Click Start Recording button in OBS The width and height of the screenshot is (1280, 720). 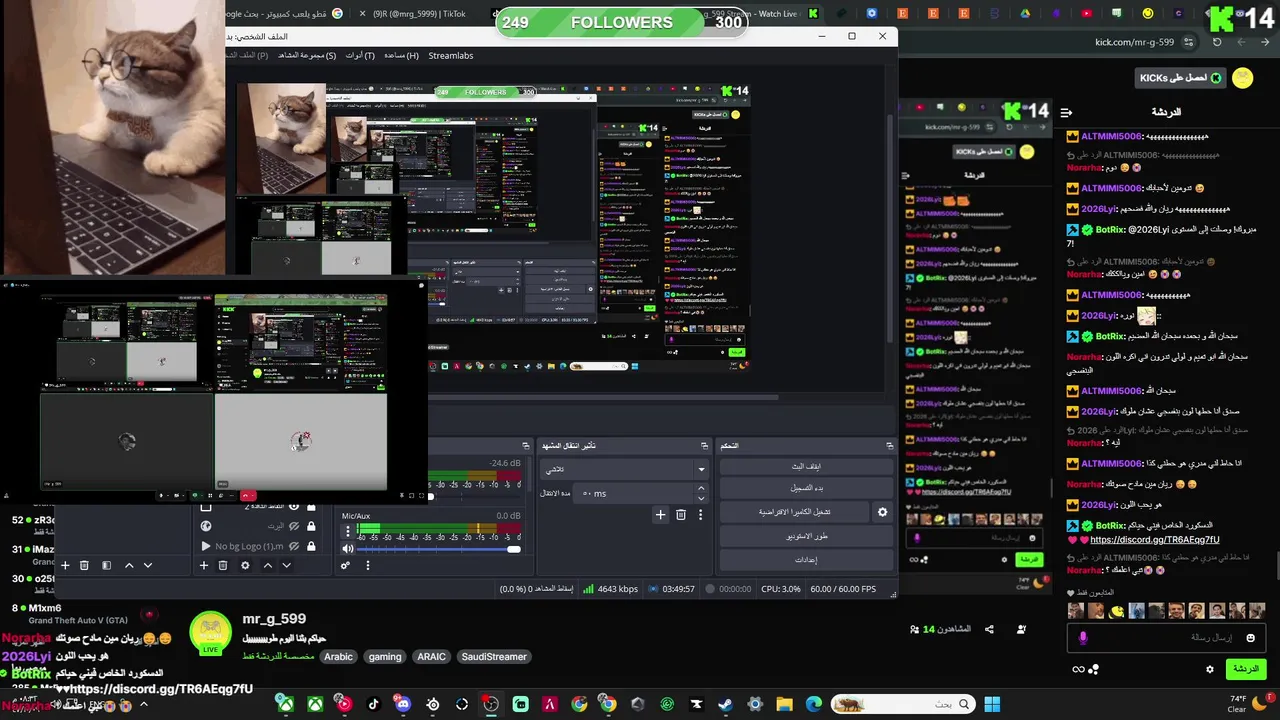click(x=806, y=488)
